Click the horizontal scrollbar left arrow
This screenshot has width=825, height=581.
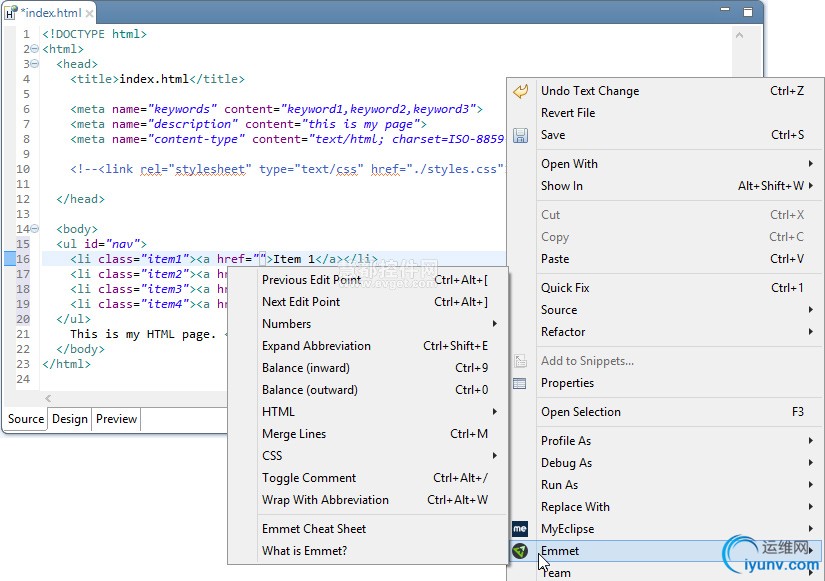tap(47, 399)
